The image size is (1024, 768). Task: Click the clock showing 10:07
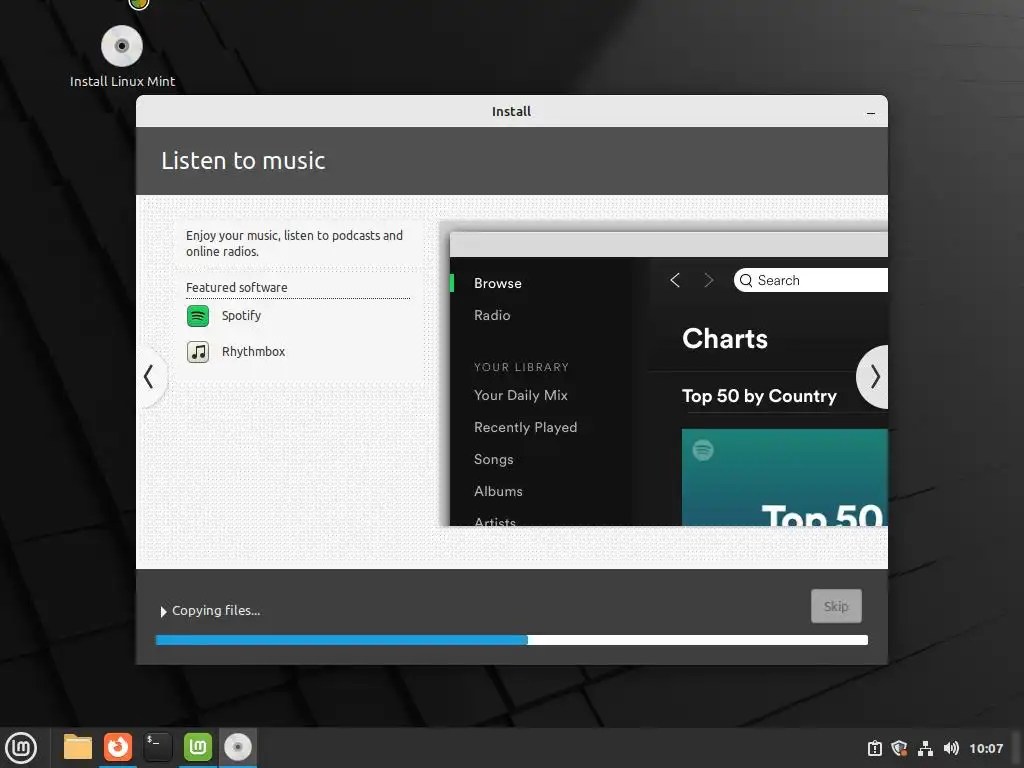(986, 748)
